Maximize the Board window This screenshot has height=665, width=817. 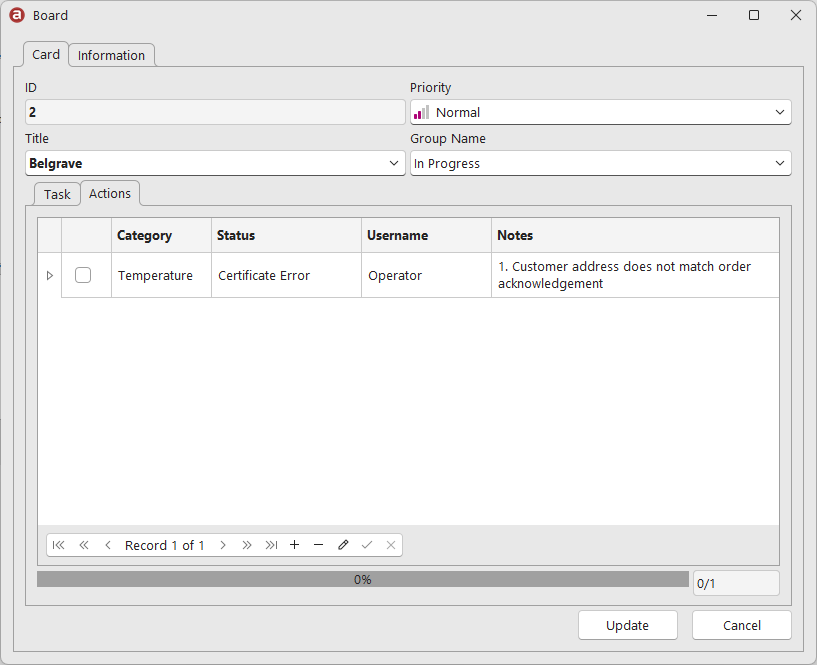coord(754,15)
